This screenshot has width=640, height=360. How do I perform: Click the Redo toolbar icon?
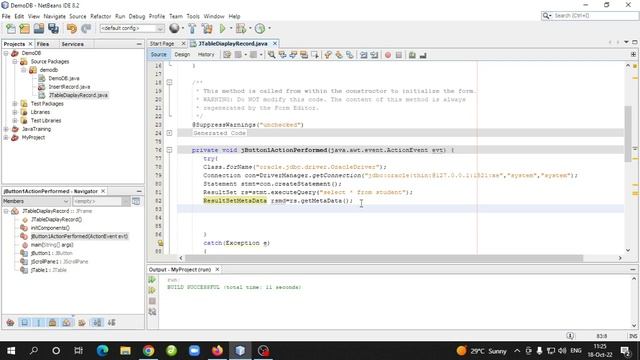(x=86, y=29)
